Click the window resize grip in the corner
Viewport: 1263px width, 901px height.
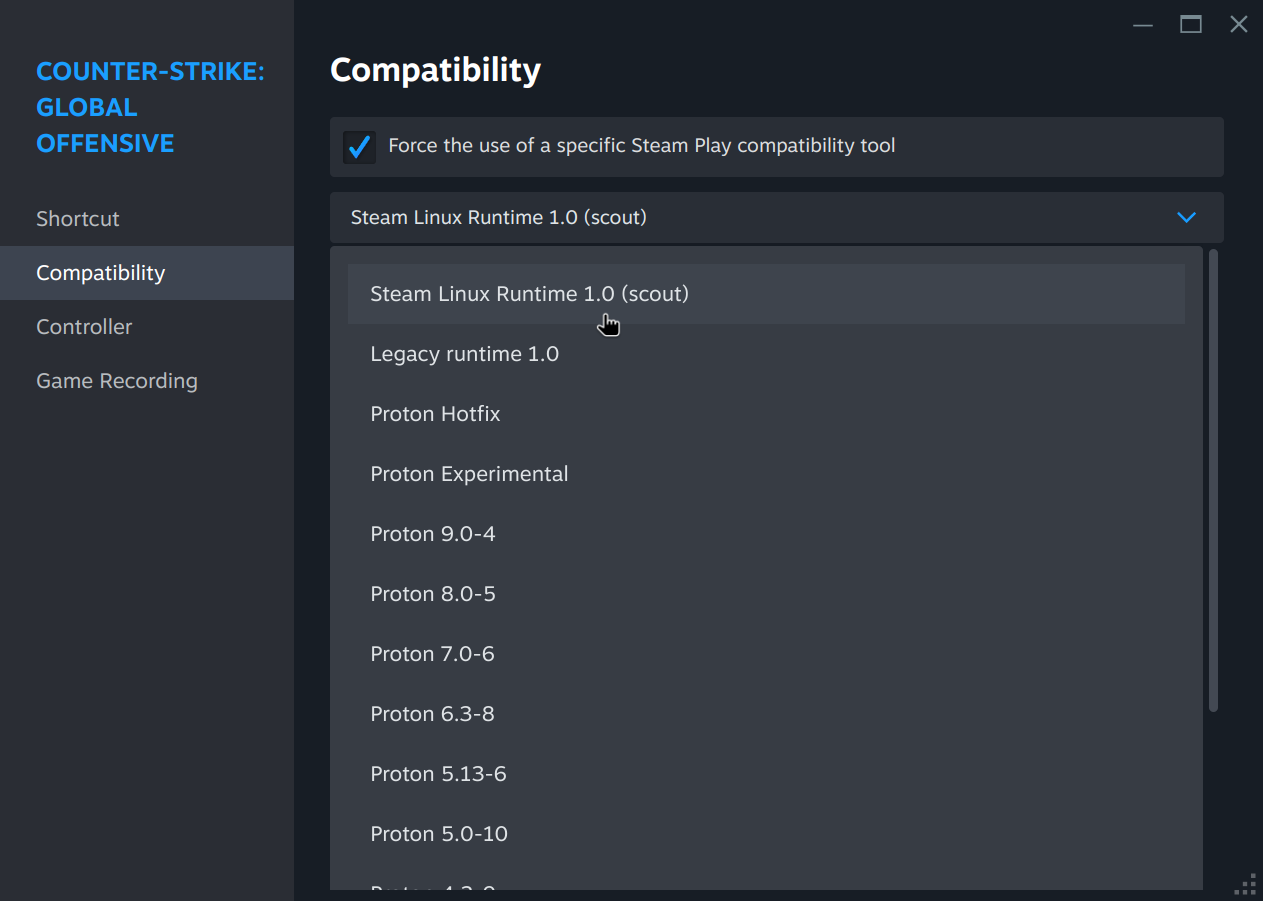click(1246, 885)
